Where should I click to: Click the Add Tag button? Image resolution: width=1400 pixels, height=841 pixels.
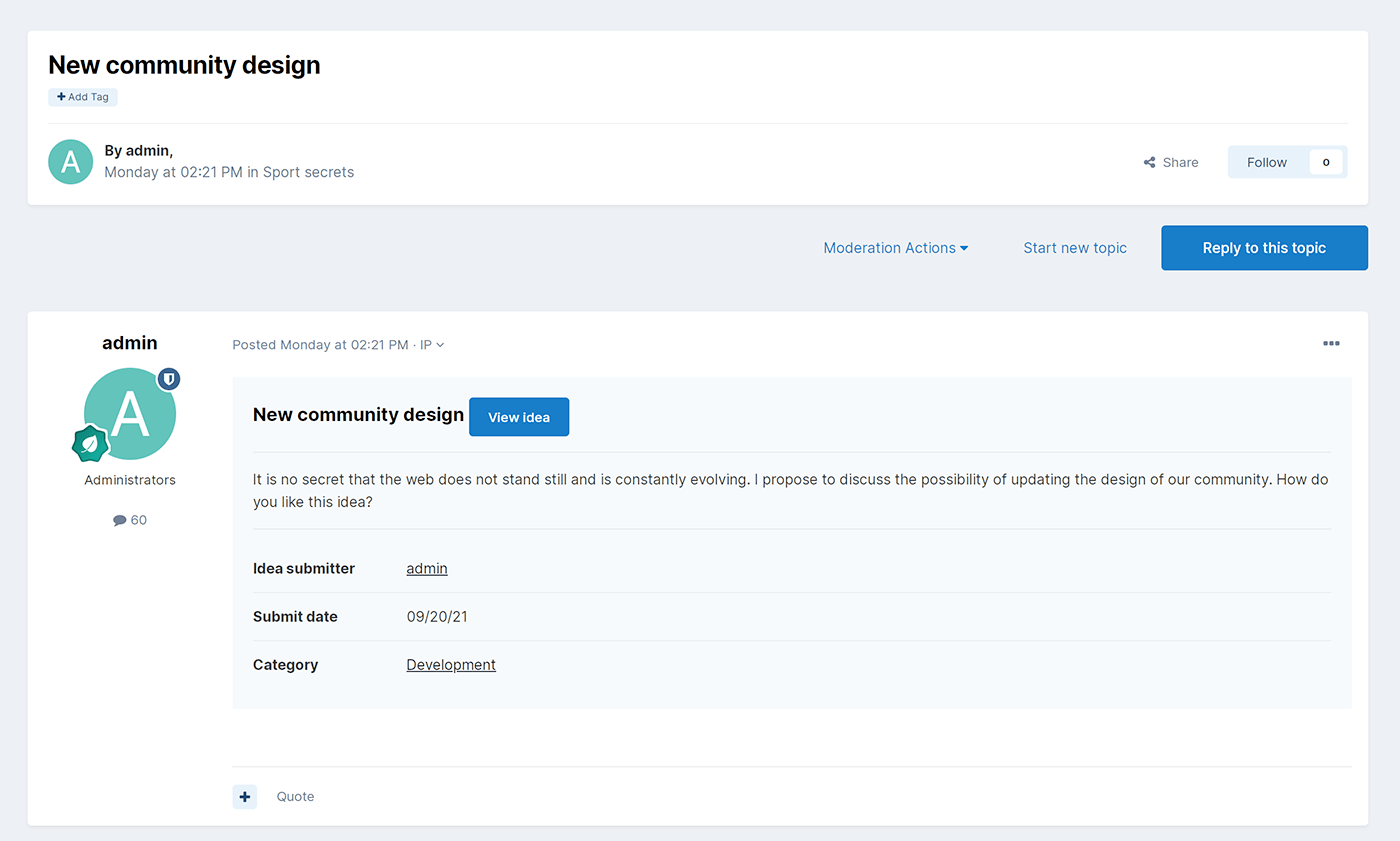pyautogui.click(x=83, y=97)
